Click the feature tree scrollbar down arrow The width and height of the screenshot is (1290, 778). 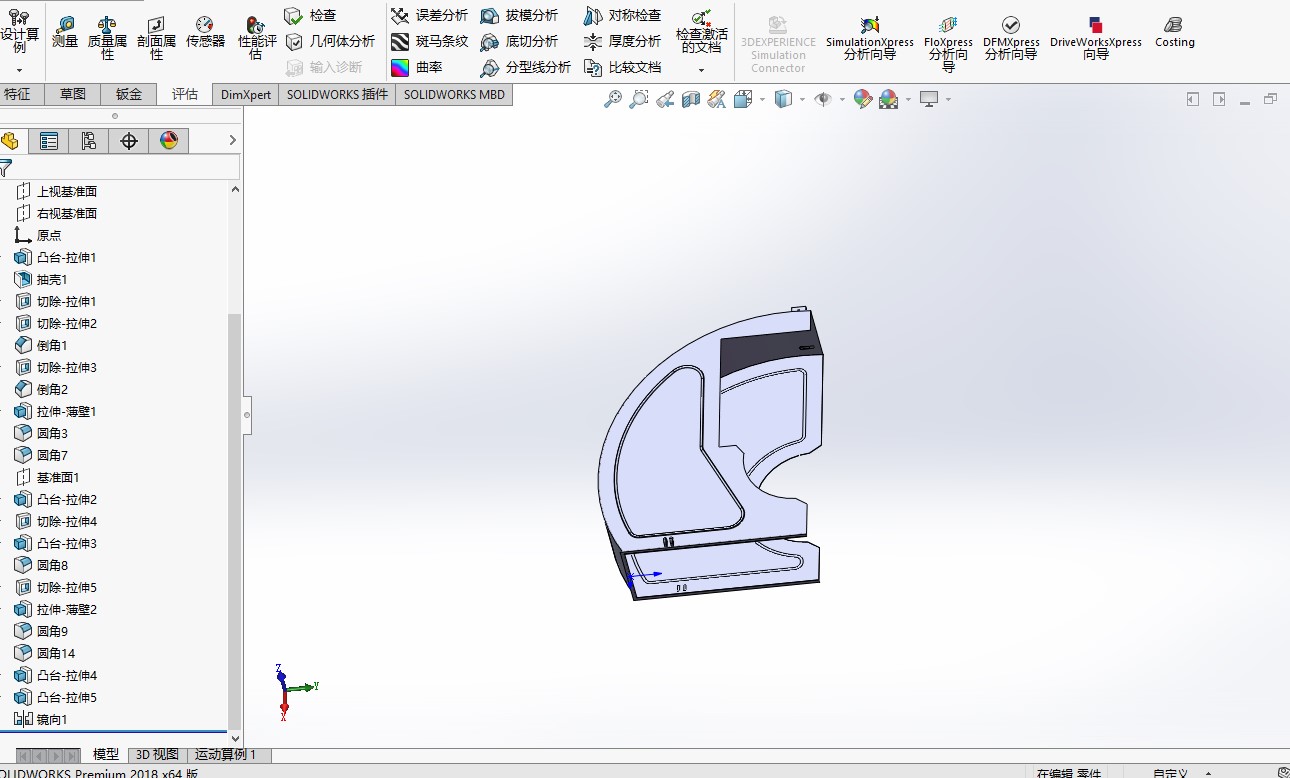pyautogui.click(x=235, y=738)
